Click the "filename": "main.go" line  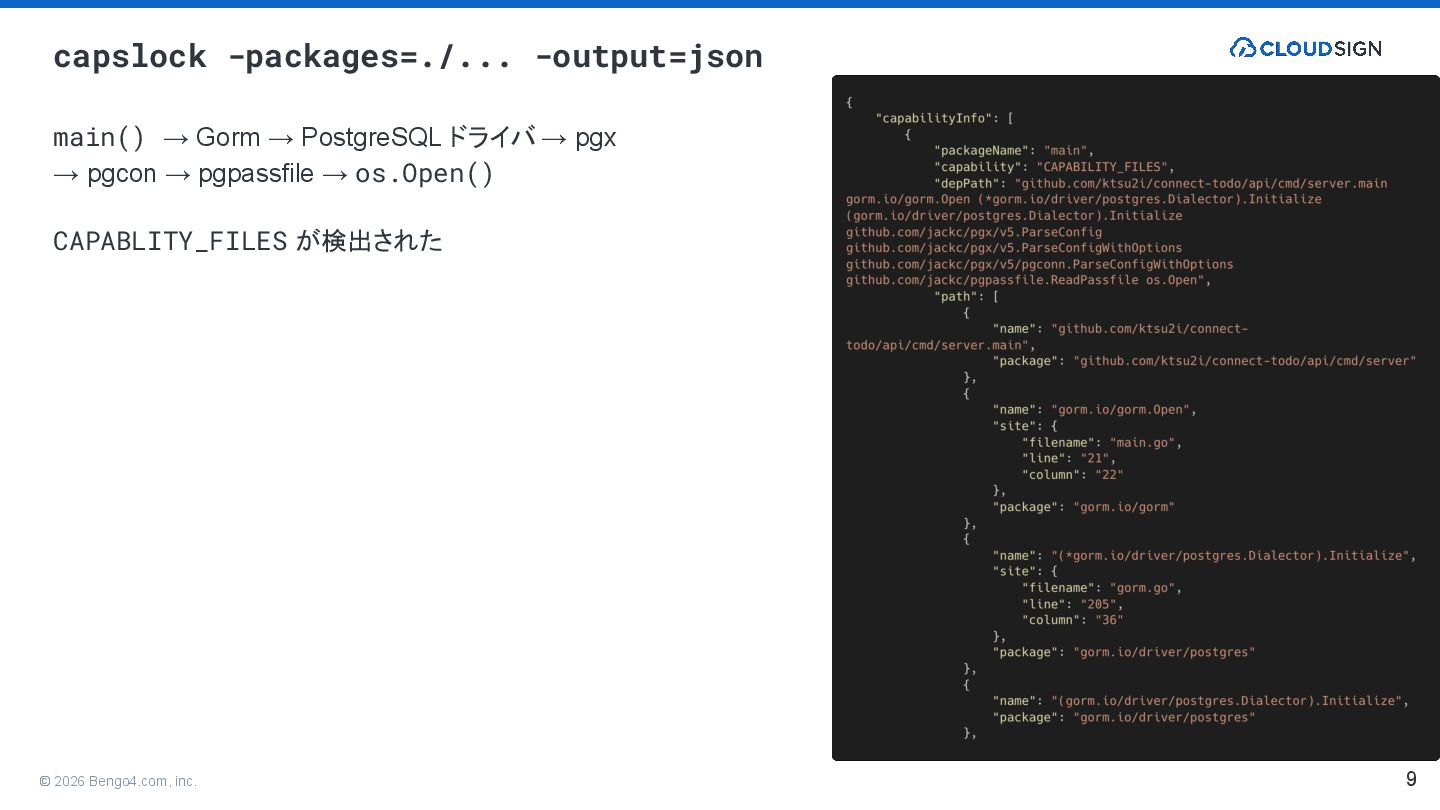pos(1102,442)
